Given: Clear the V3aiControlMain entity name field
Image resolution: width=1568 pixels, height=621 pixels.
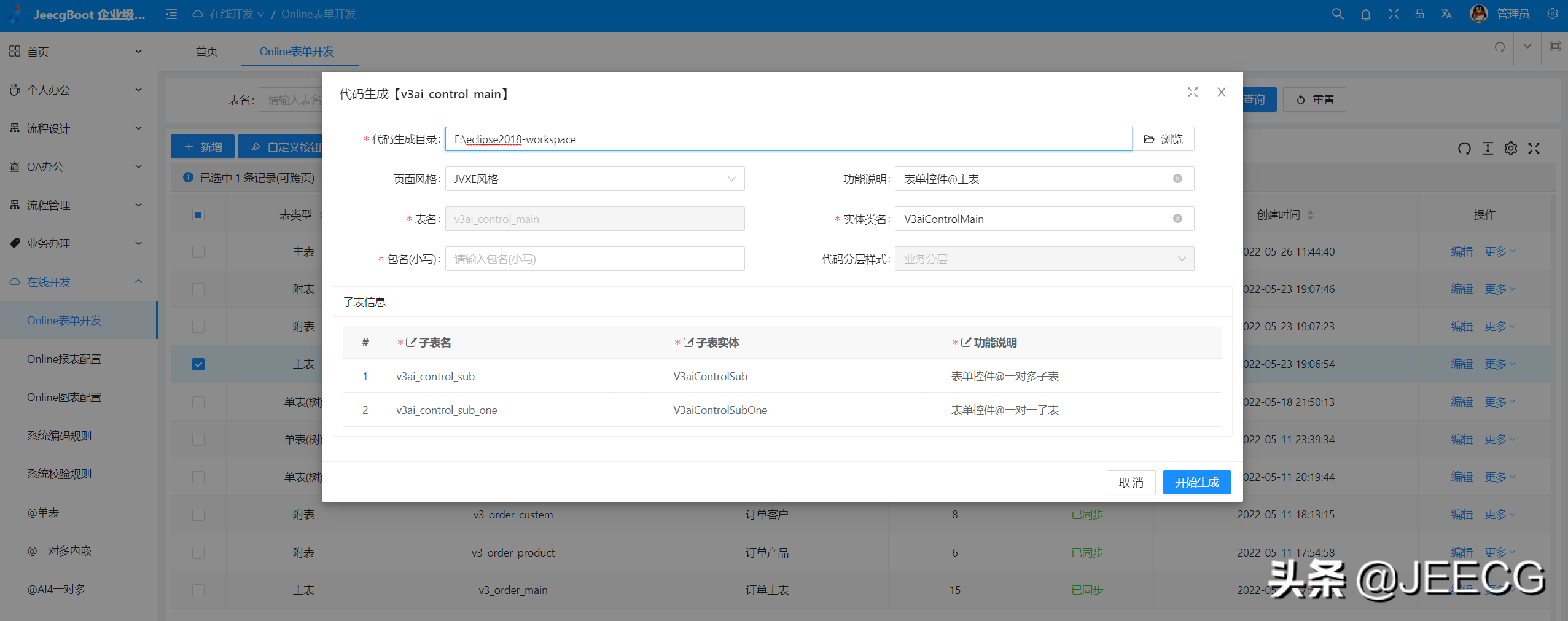Looking at the screenshot, I should (1177, 219).
